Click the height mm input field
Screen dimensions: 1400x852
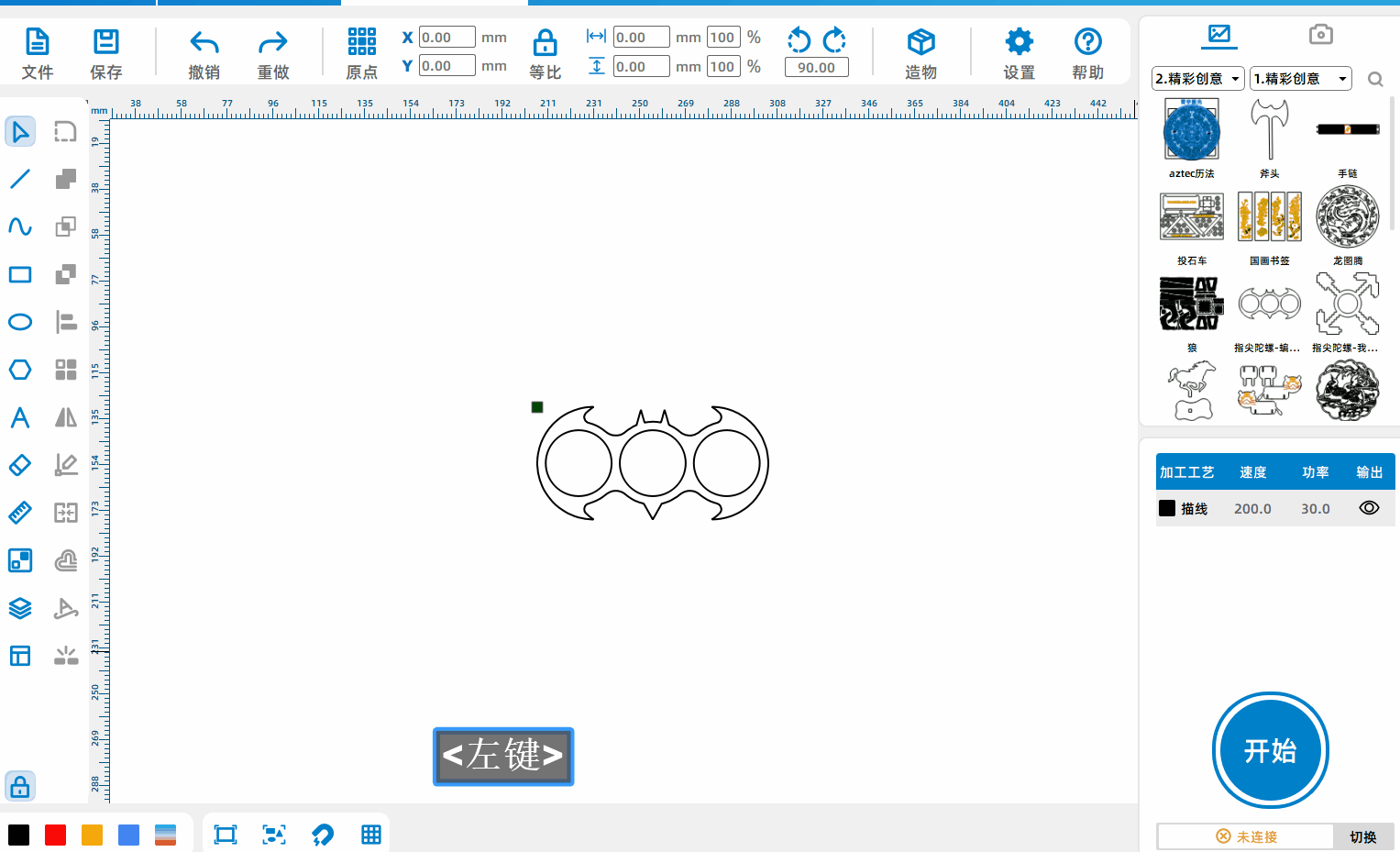pyautogui.click(x=642, y=67)
